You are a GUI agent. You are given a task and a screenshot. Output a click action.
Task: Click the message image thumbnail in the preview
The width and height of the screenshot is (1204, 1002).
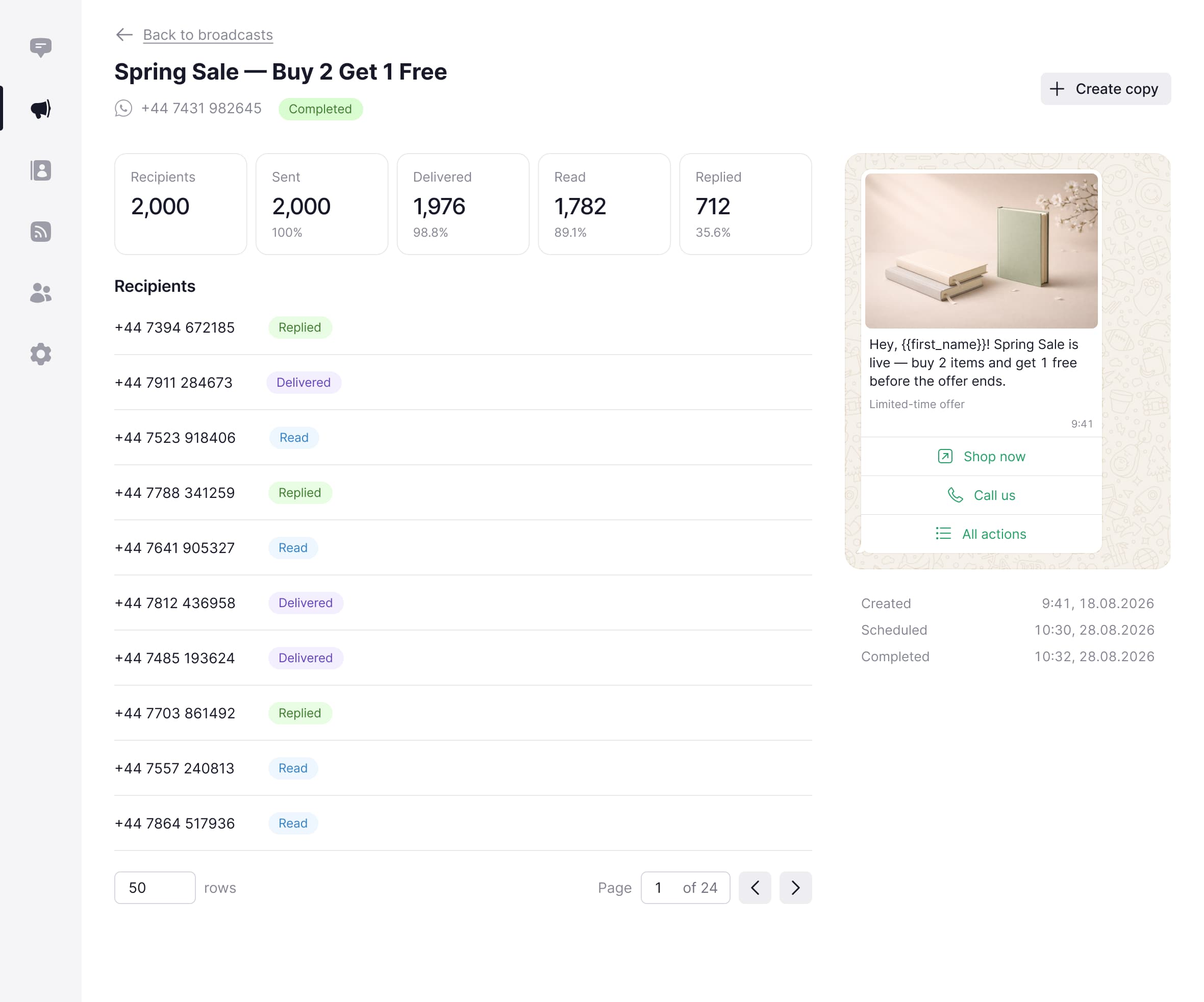pyautogui.click(x=981, y=251)
